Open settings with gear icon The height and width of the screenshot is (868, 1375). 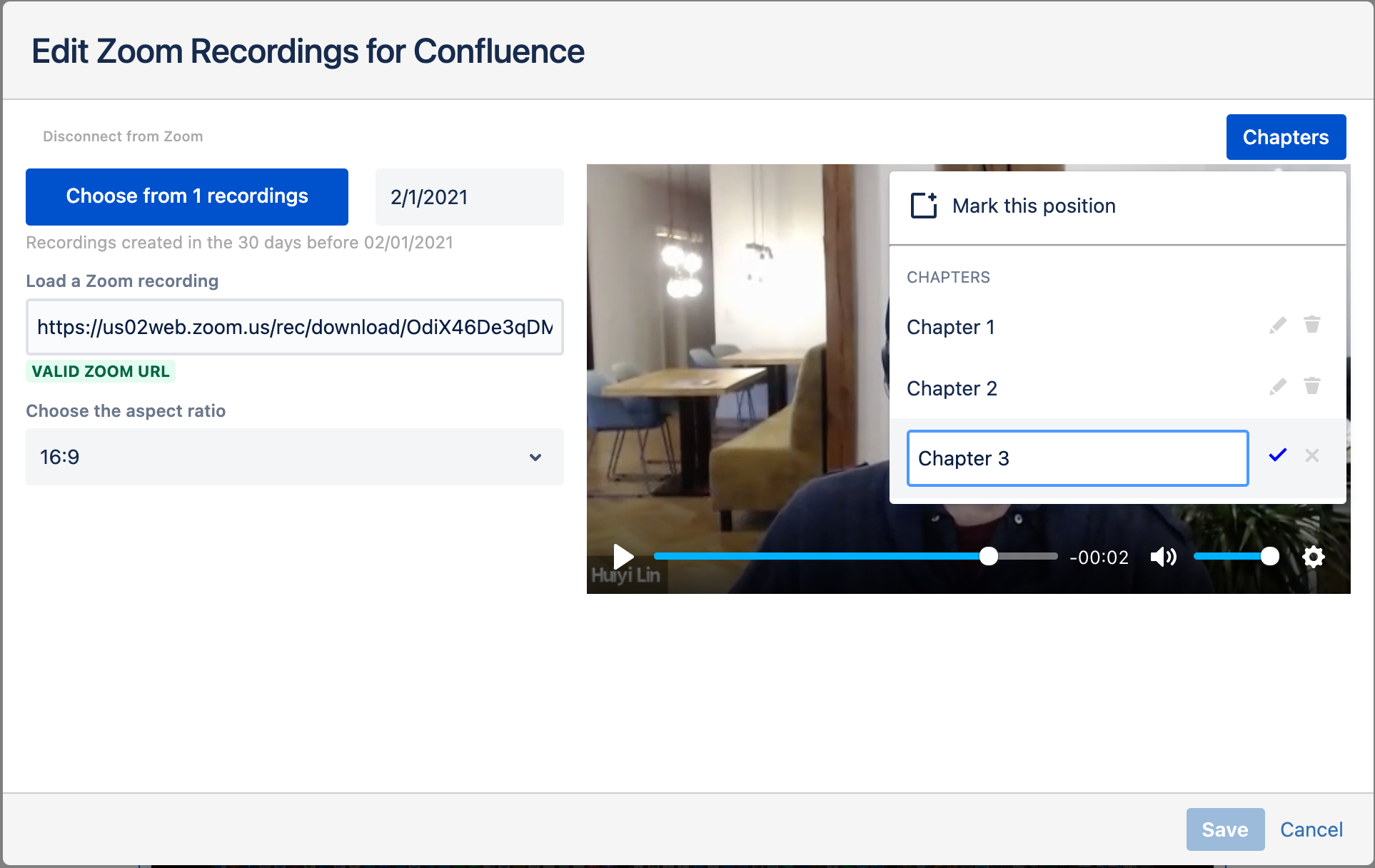tap(1314, 557)
